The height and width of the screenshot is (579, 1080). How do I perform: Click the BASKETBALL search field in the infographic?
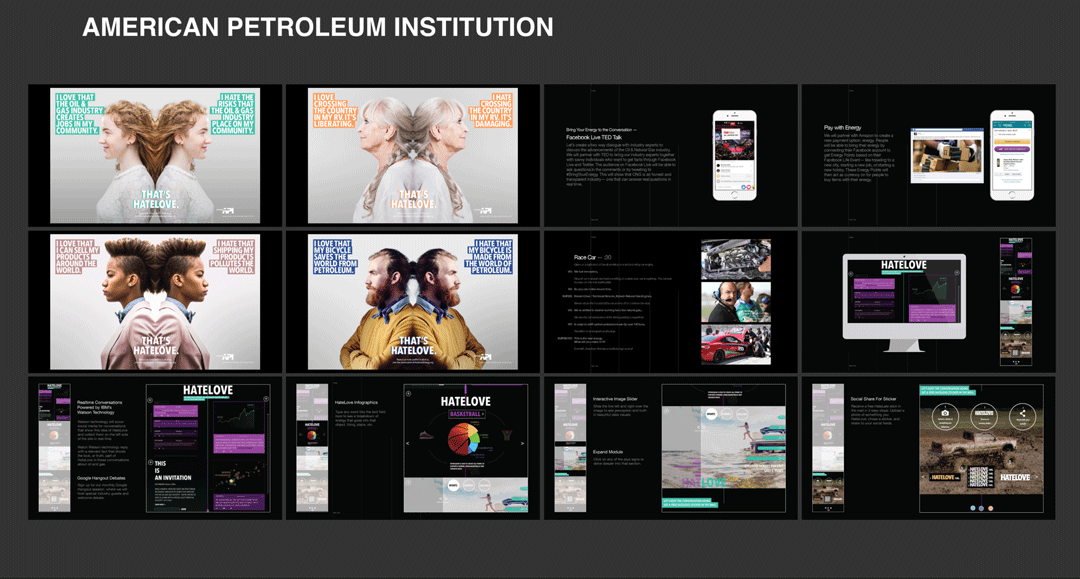[466, 414]
